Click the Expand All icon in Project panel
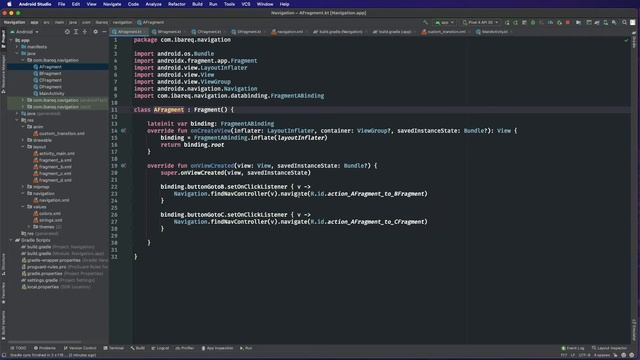The height and width of the screenshot is (360, 640). (x=76, y=31)
